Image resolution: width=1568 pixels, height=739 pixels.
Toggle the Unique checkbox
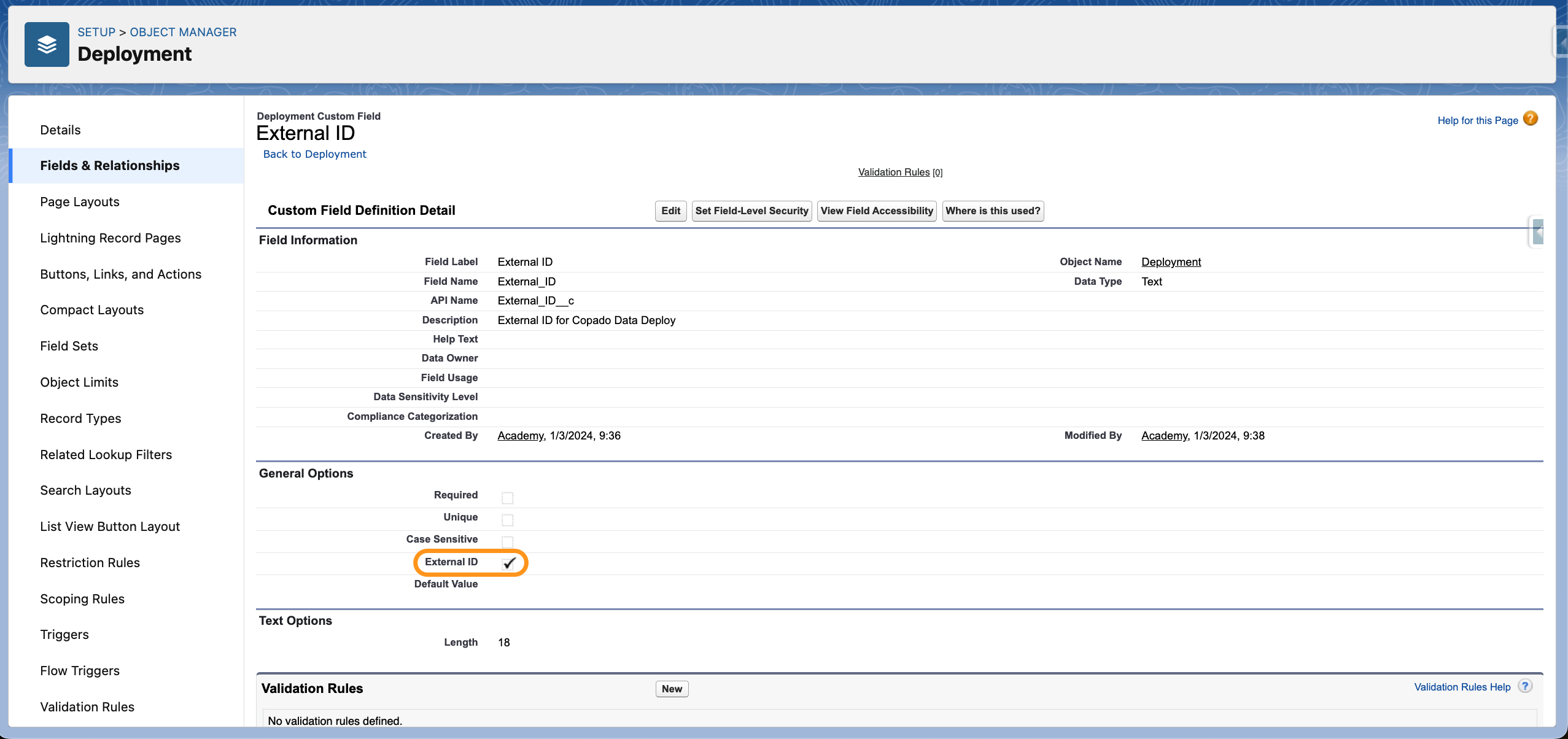point(507,520)
